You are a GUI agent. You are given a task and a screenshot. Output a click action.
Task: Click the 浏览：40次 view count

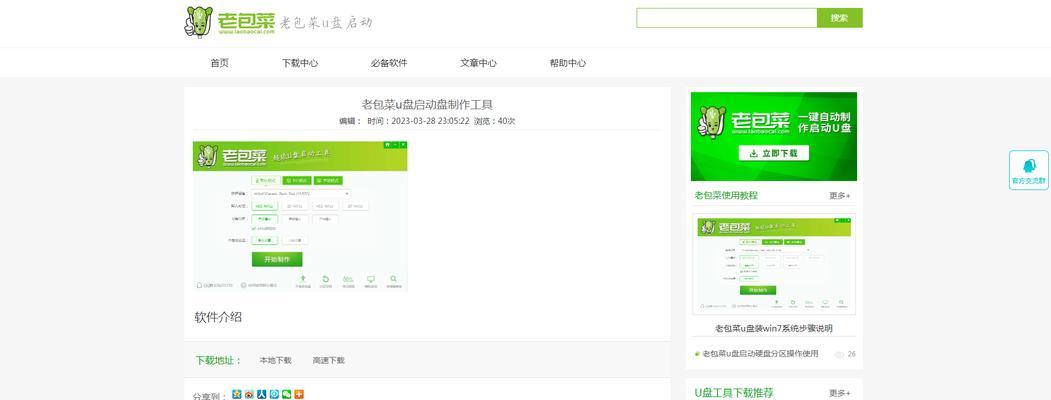coord(495,121)
